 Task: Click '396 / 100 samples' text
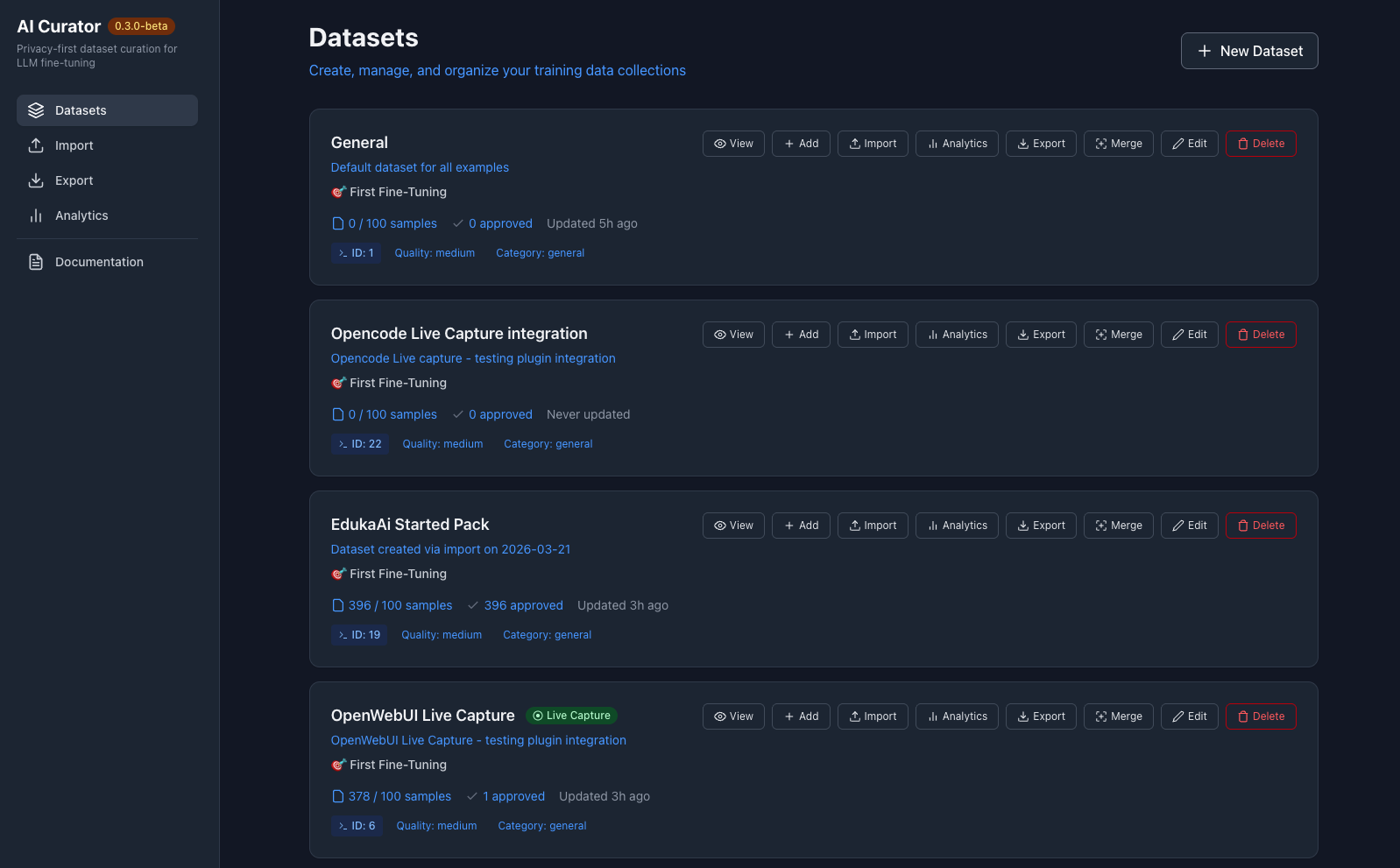coord(400,605)
